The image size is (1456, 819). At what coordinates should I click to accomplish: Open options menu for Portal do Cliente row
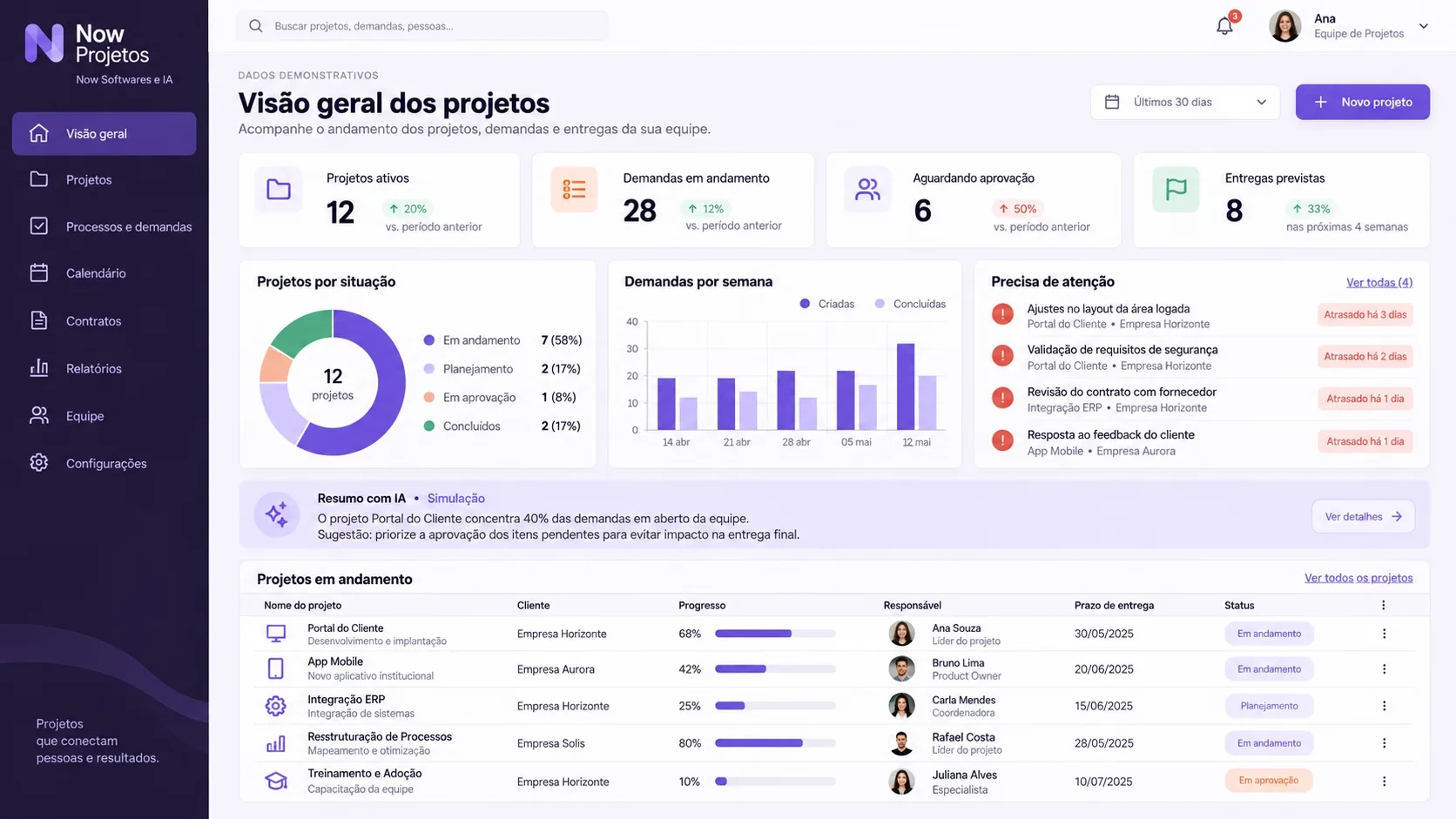click(x=1384, y=634)
